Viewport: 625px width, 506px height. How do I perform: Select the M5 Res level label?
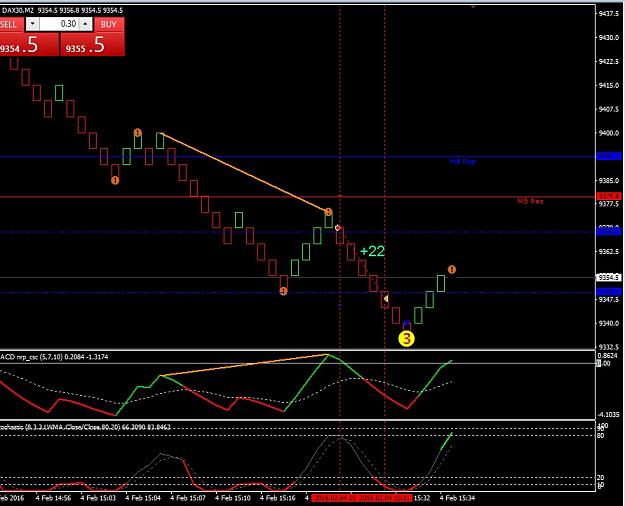click(530, 201)
